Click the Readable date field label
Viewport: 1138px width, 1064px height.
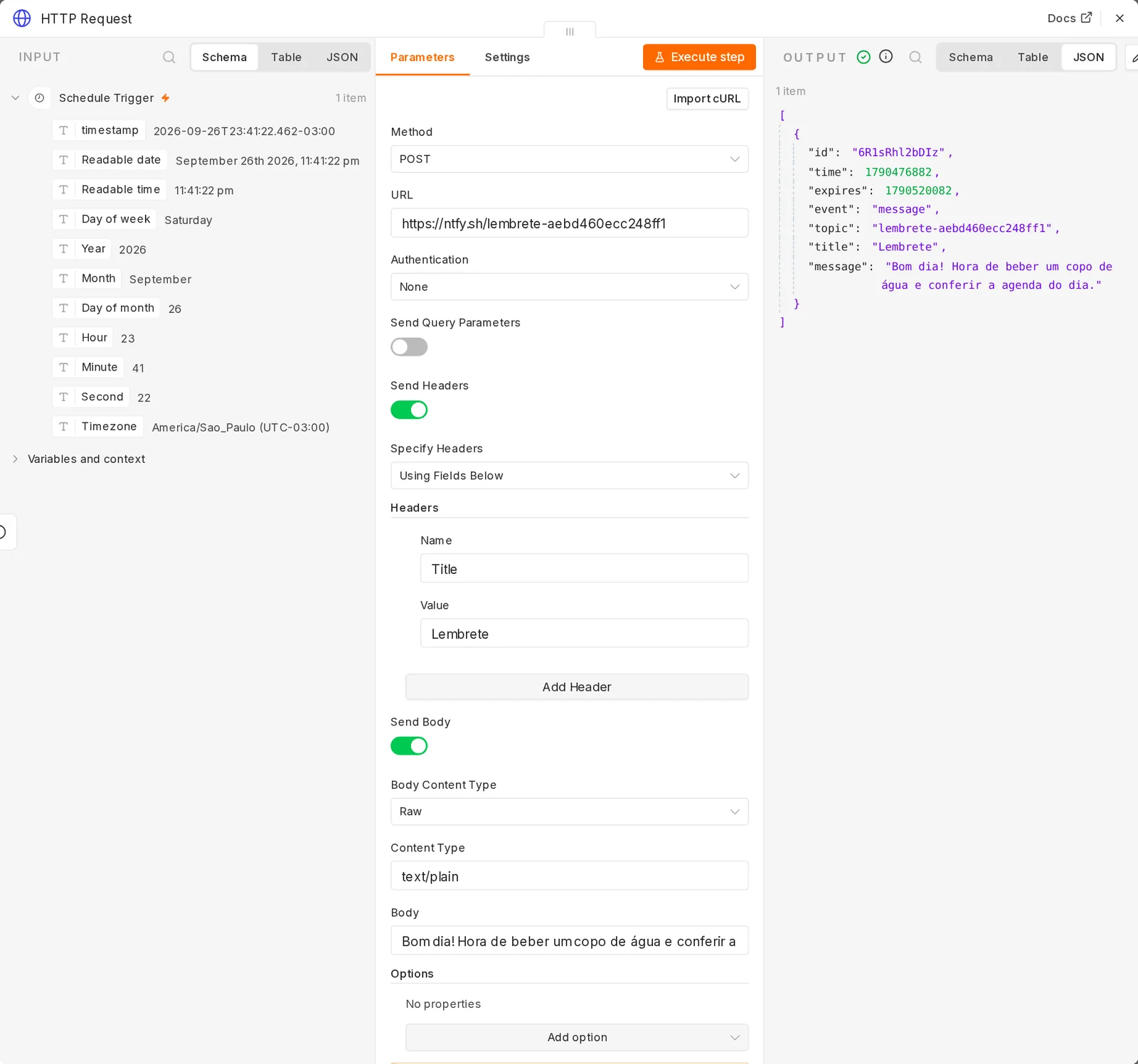tap(121, 160)
